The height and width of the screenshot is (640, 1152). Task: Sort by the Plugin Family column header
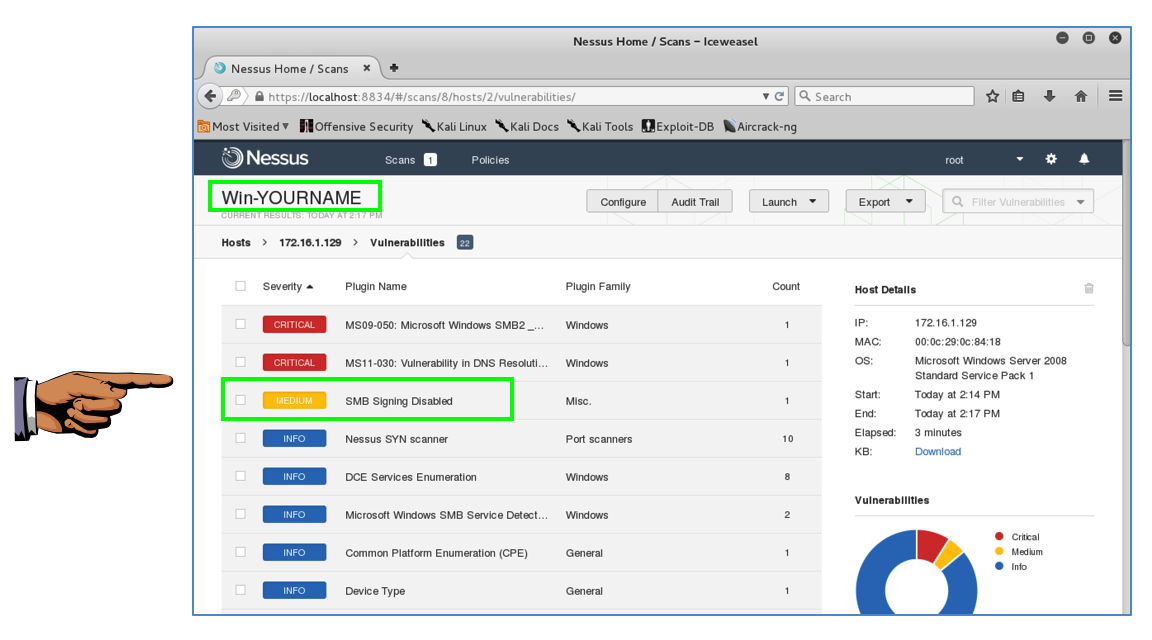point(598,287)
